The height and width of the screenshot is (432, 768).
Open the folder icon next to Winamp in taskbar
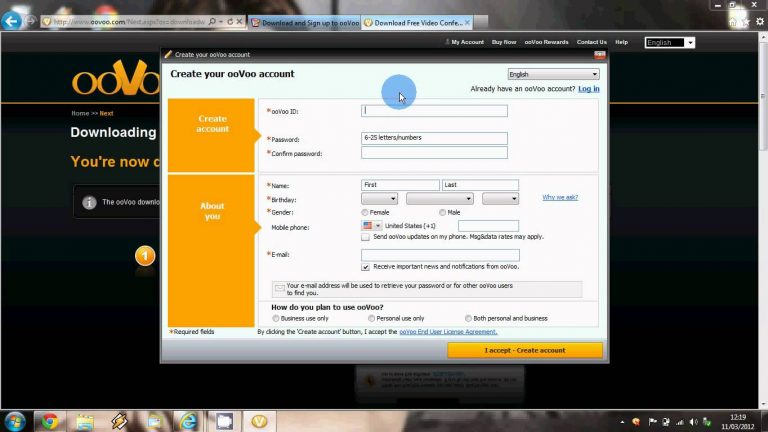pyautogui.click(x=154, y=421)
